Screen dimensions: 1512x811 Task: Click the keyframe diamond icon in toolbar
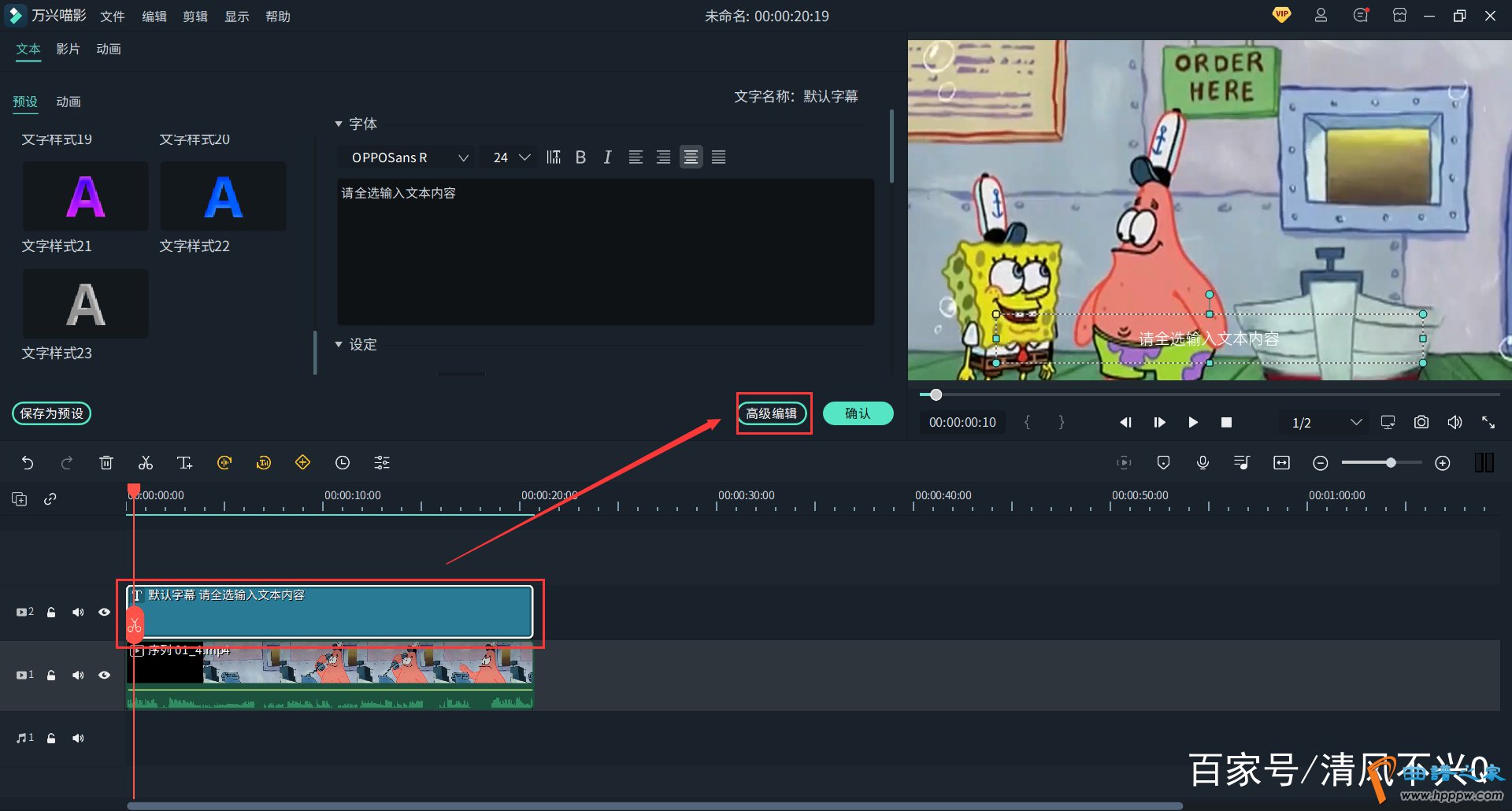302,463
